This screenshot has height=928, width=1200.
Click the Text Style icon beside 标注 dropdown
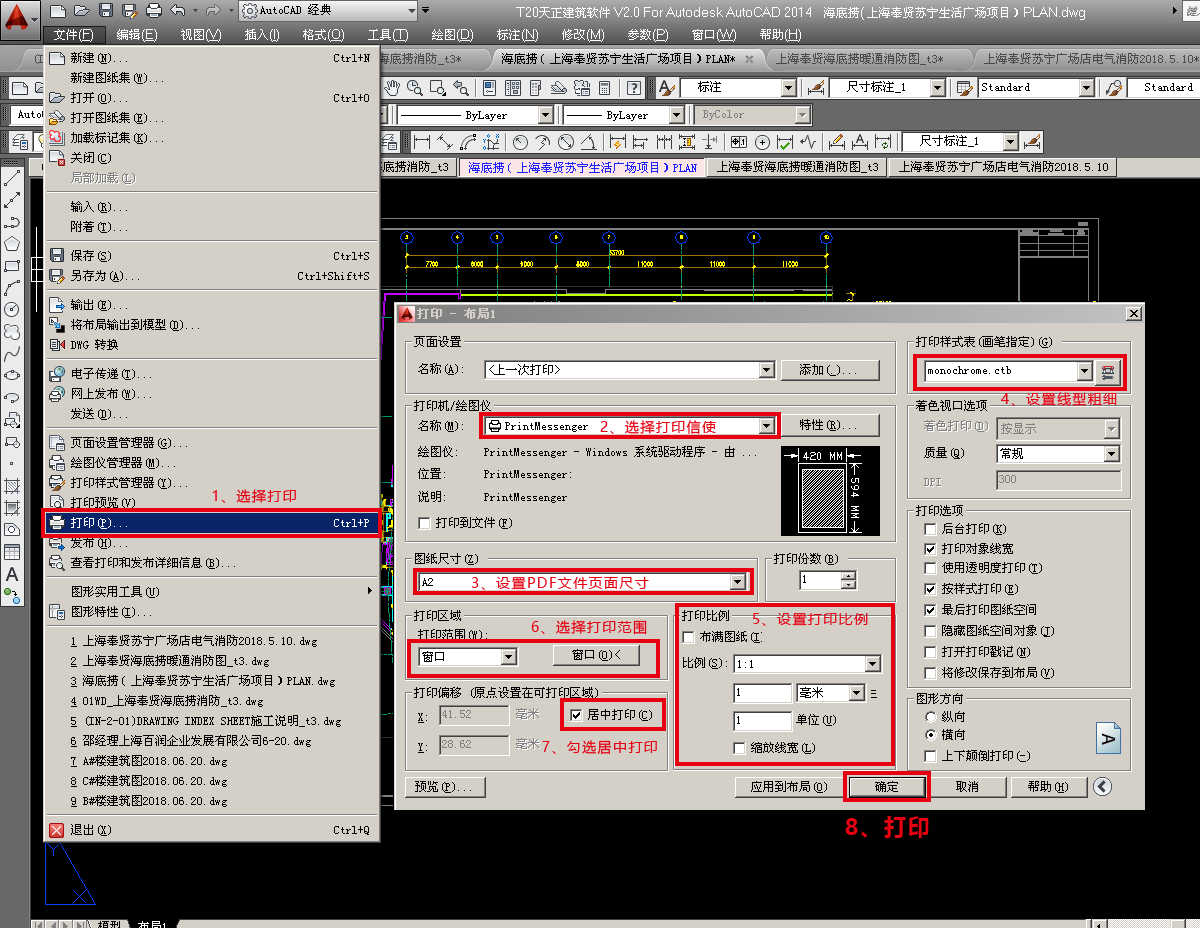(x=666, y=88)
